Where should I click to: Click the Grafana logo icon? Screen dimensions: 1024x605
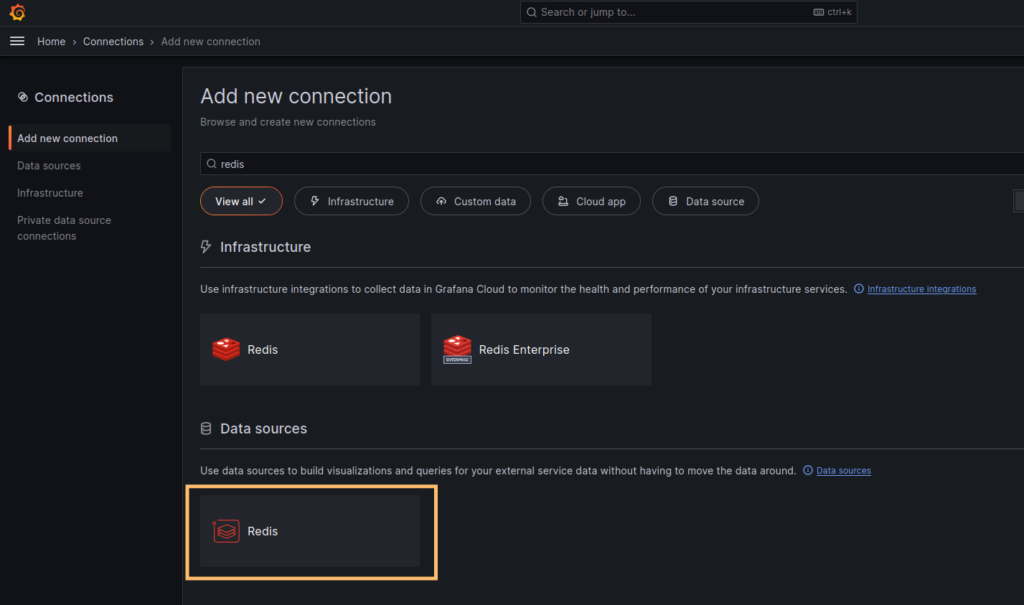pyautogui.click(x=17, y=12)
